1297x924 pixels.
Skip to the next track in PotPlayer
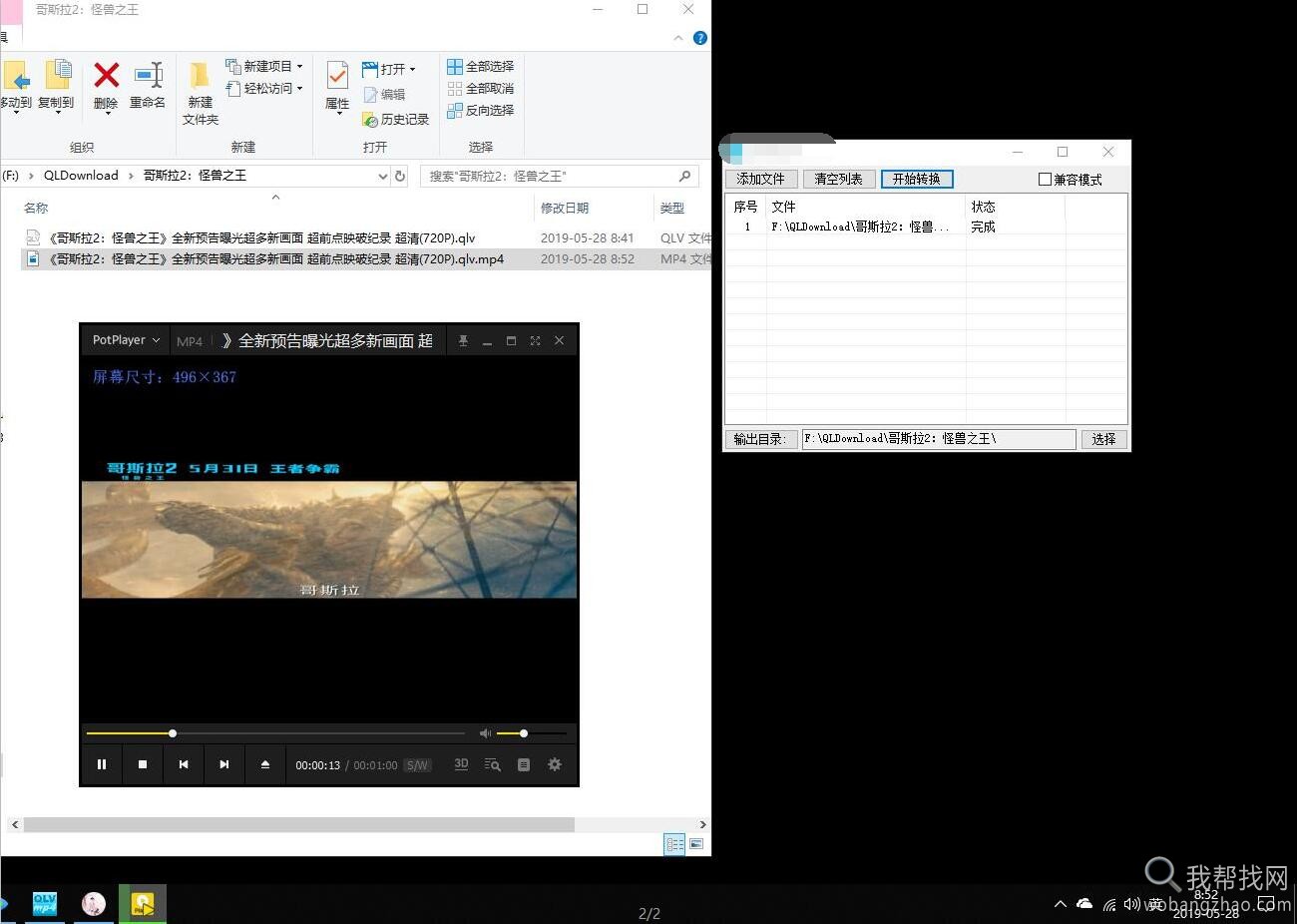coord(224,764)
